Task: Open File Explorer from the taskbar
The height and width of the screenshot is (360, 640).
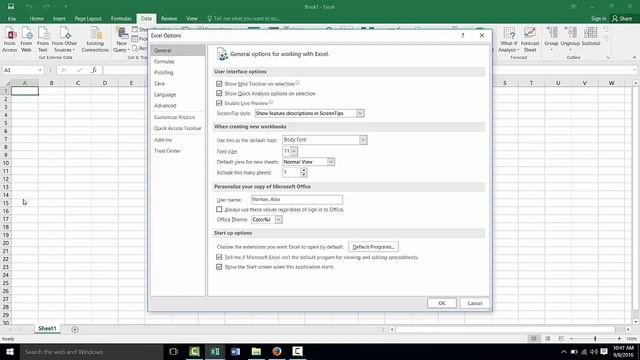Action: 256,351
